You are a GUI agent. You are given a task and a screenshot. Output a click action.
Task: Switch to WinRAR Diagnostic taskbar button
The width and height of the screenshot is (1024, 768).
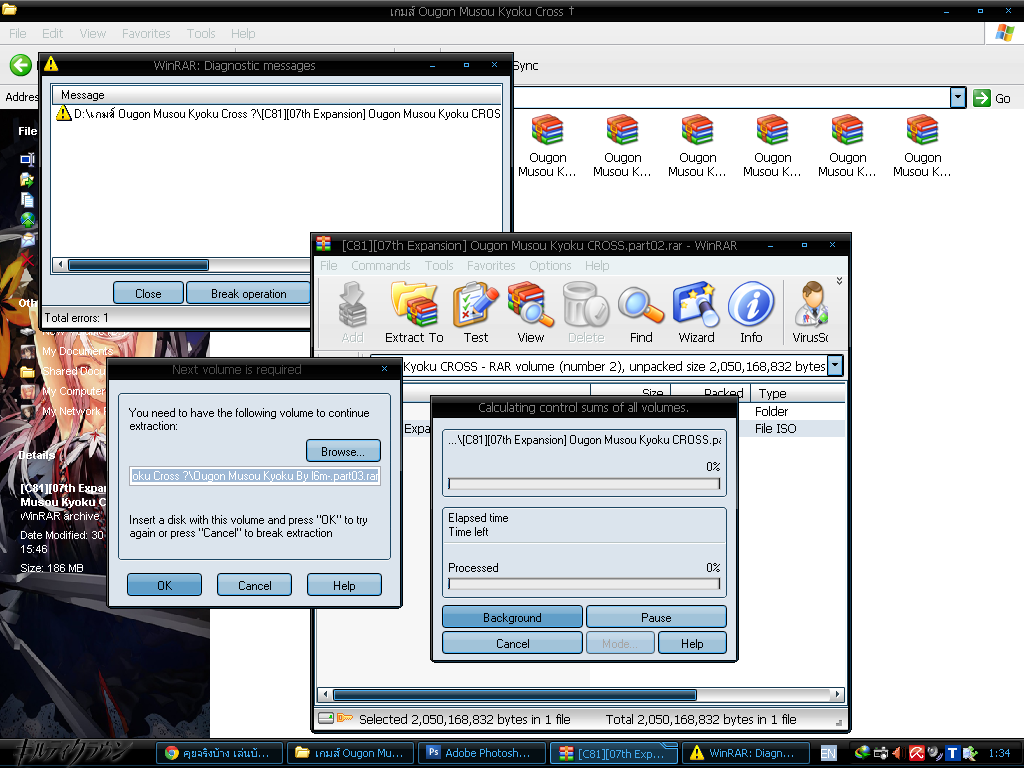pyautogui.click(x=746, y=753)
